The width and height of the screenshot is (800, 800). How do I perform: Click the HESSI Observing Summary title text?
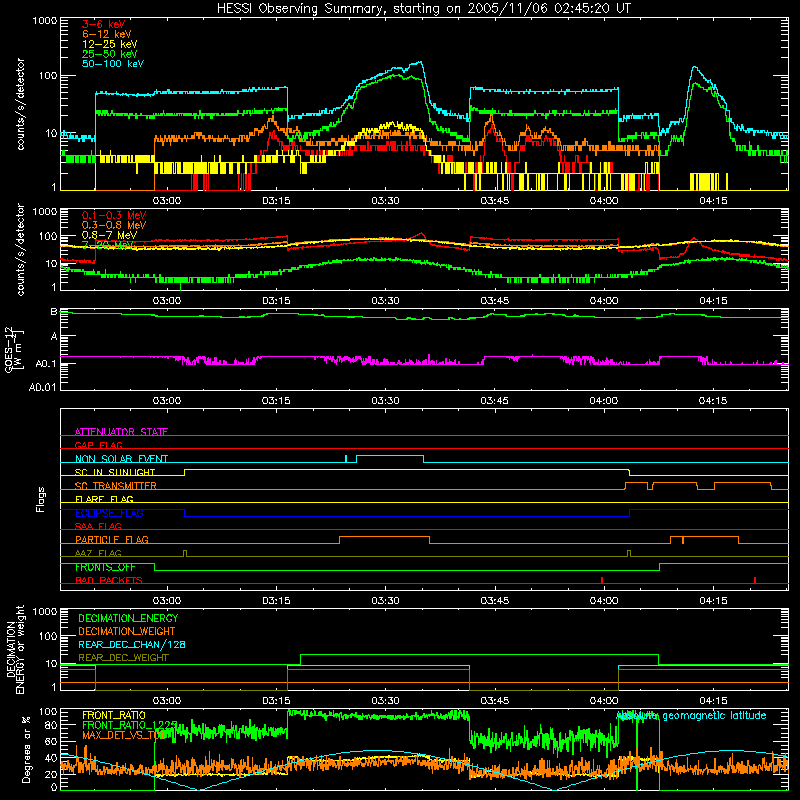coord(424,9)
